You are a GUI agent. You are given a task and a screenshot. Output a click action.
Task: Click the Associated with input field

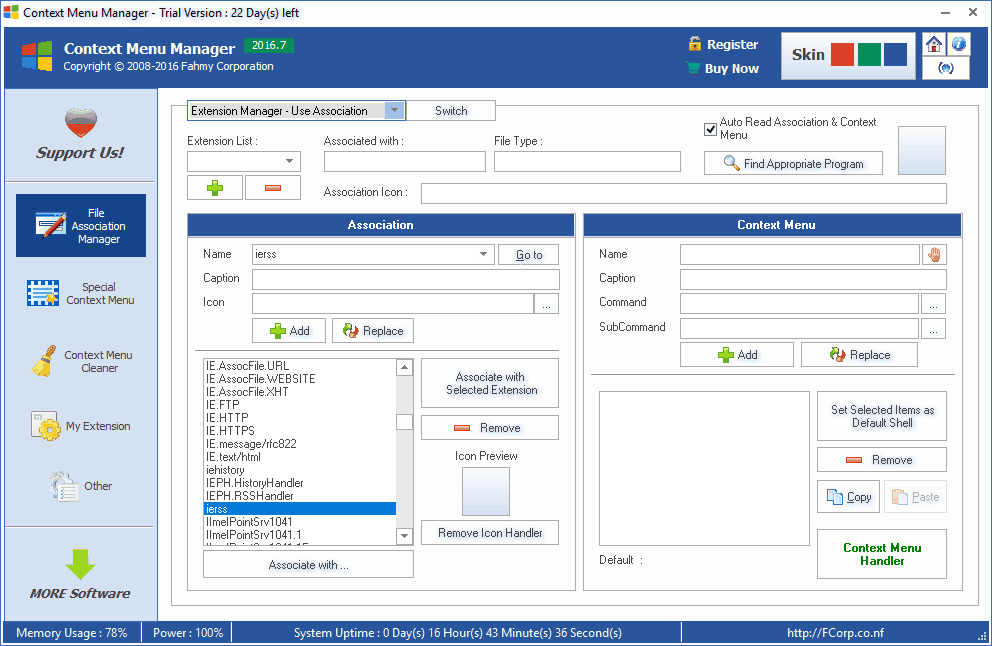pyautogui.click(x=405, y=161)
